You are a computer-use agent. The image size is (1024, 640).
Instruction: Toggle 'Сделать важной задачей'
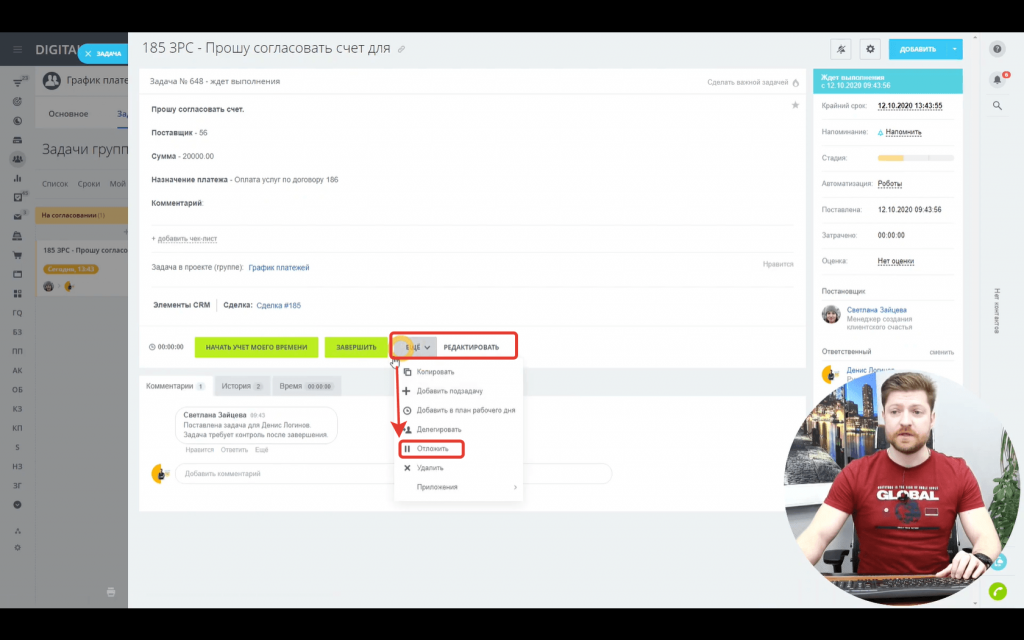pyautogui.click(x=747, y=82)
